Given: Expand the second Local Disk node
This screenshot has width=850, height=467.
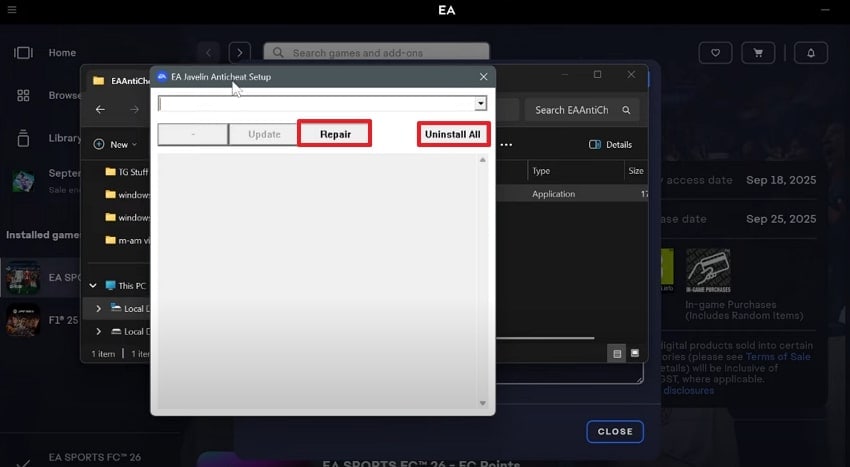Looking at the screenshot, I should (x=99, y=331).
